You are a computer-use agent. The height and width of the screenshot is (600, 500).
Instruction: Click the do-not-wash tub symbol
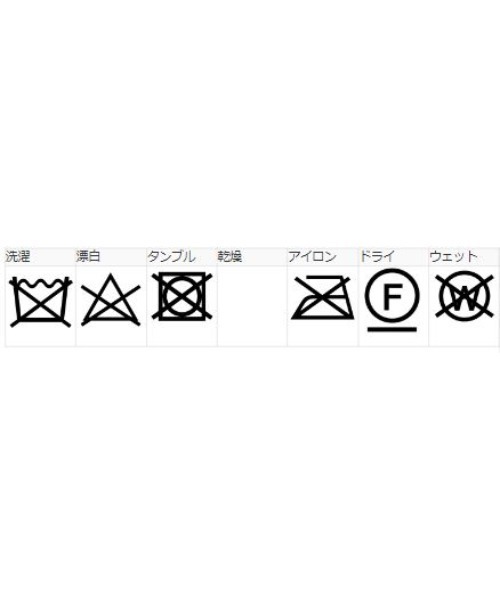pyautogui.click(x=41, y=301)
